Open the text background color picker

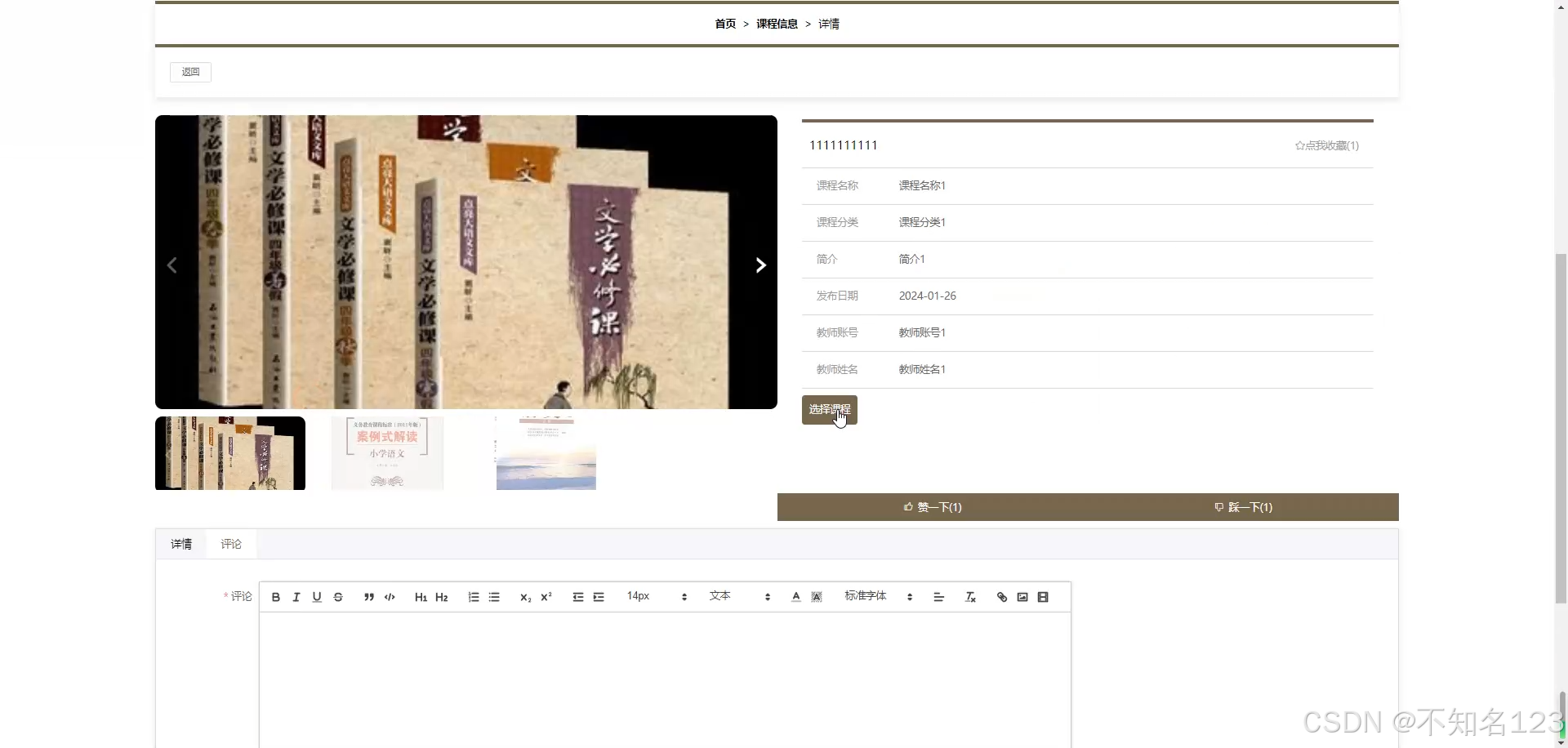[817, 597]
